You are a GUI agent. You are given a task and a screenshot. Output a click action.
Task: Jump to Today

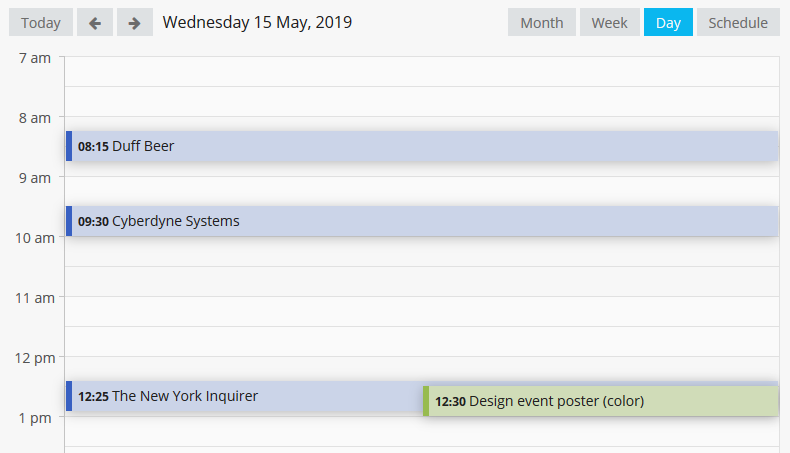tap(41, 22)
